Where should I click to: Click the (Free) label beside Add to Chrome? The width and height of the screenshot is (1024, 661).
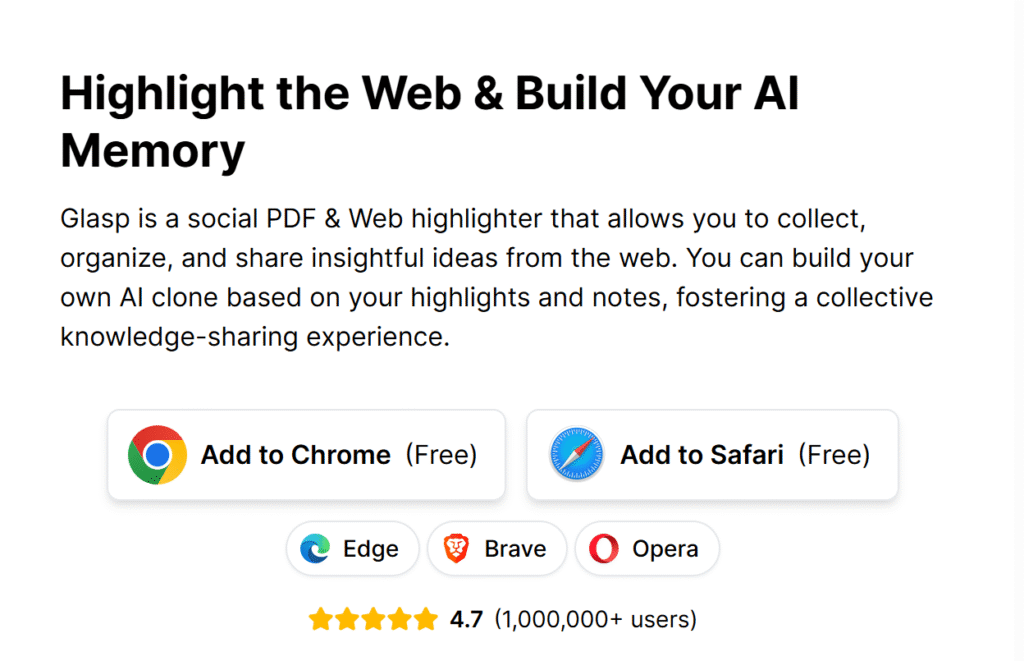(441, 455)
